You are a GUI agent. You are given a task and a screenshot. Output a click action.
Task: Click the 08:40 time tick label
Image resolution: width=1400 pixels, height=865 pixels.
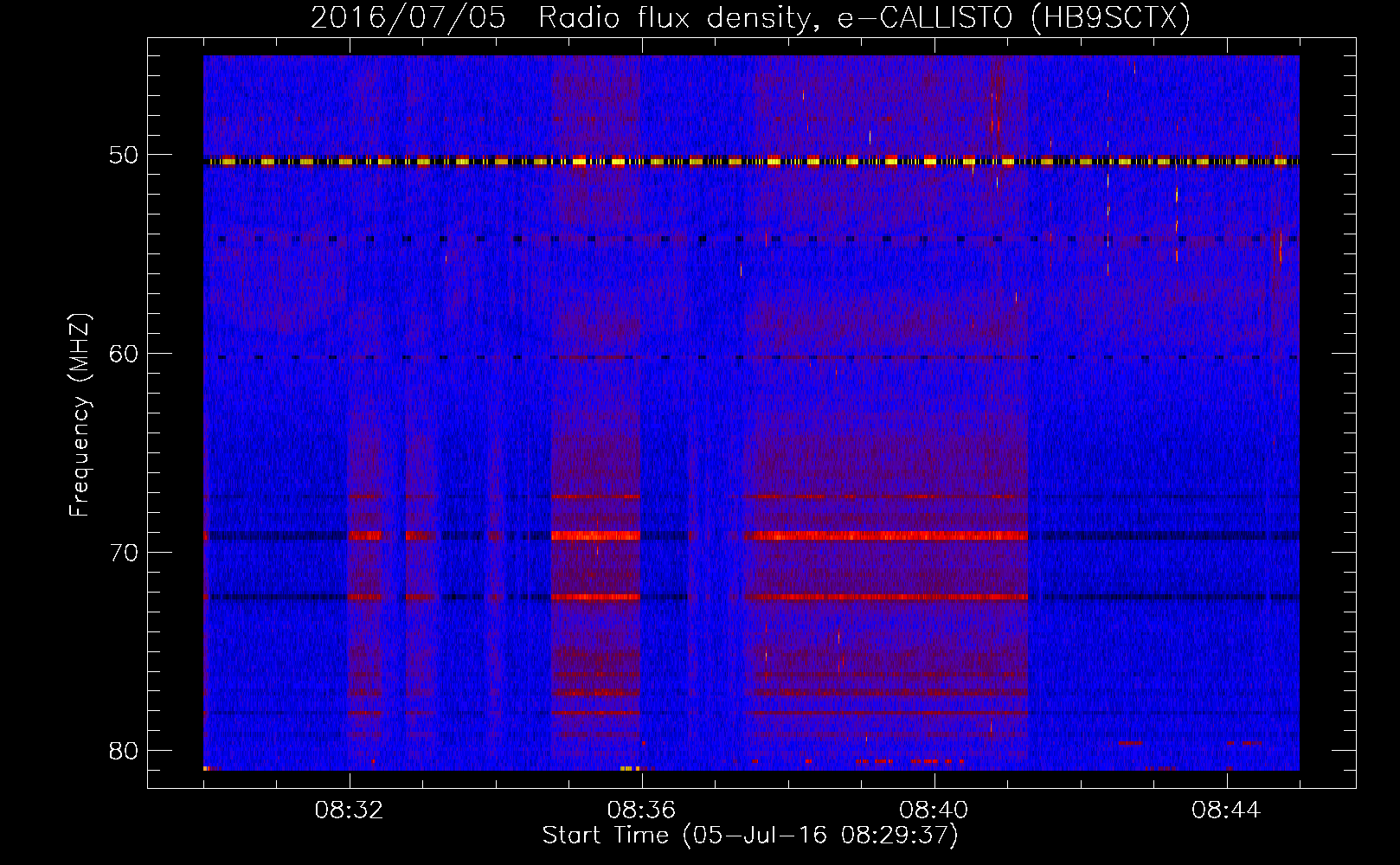pyautogui.click(x=934, y=811)
